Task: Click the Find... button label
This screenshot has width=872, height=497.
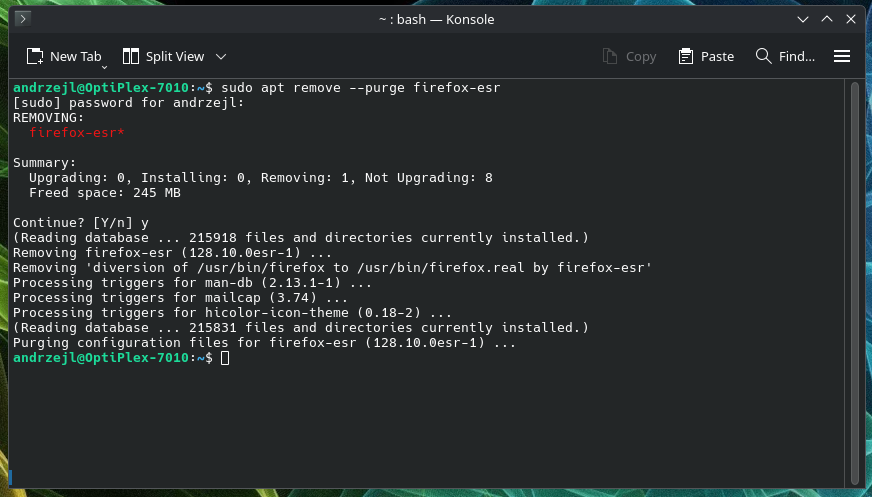Action: pyautogui.click(x=796, y=56)
